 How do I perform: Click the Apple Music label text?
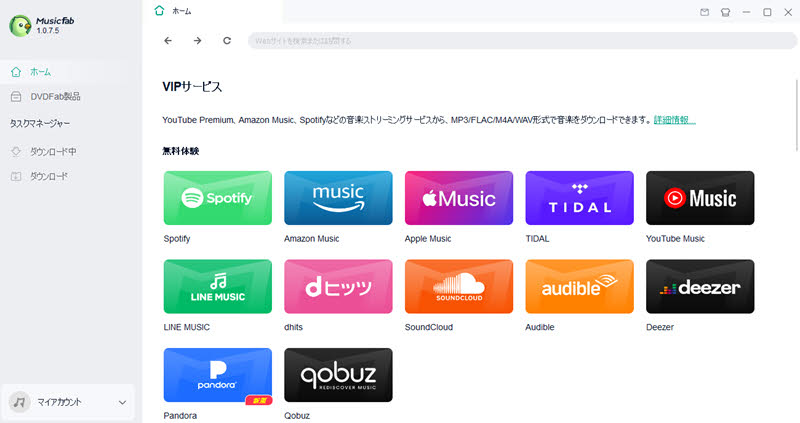tap(428, 238)
